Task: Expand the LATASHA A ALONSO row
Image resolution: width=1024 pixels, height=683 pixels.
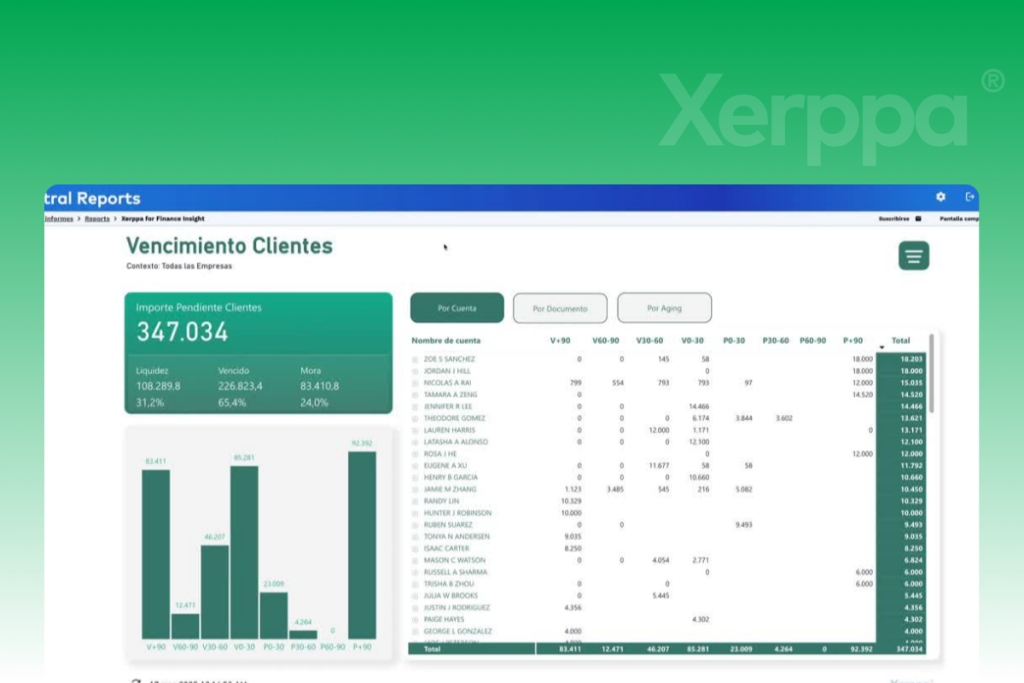Action: 415,442
